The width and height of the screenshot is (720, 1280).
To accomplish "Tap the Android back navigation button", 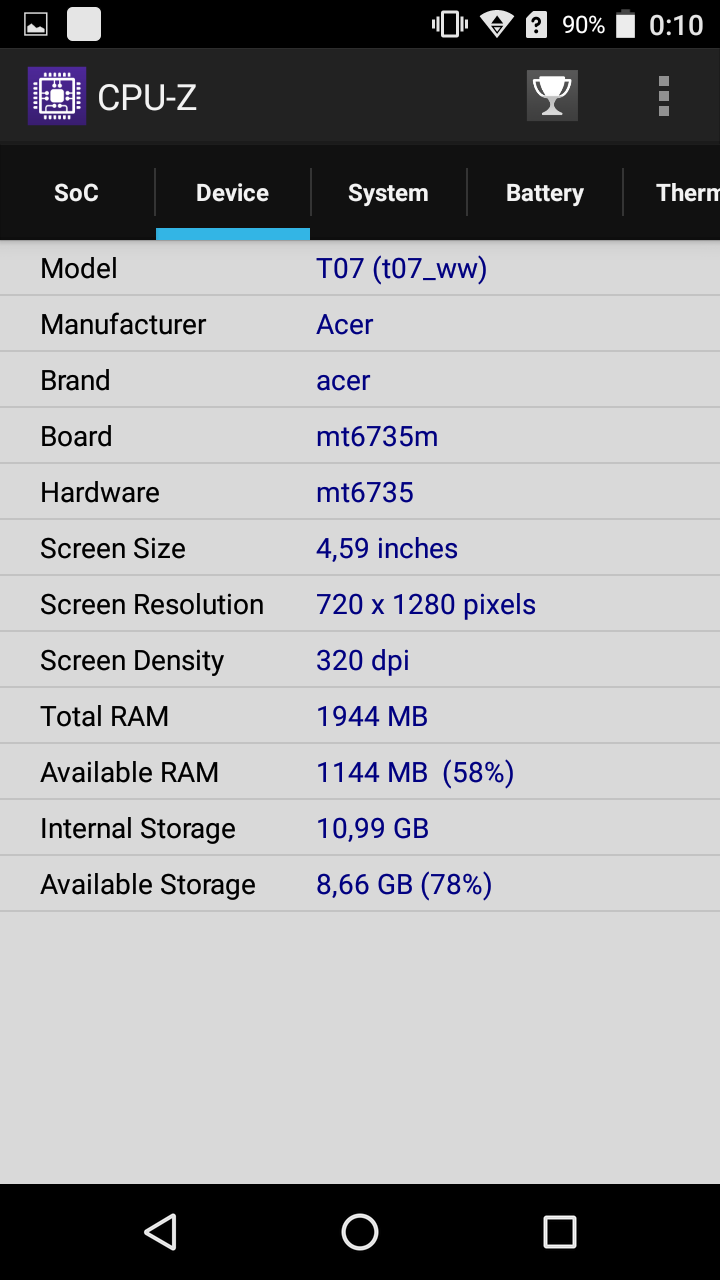I will click(x=160, y=1232).
